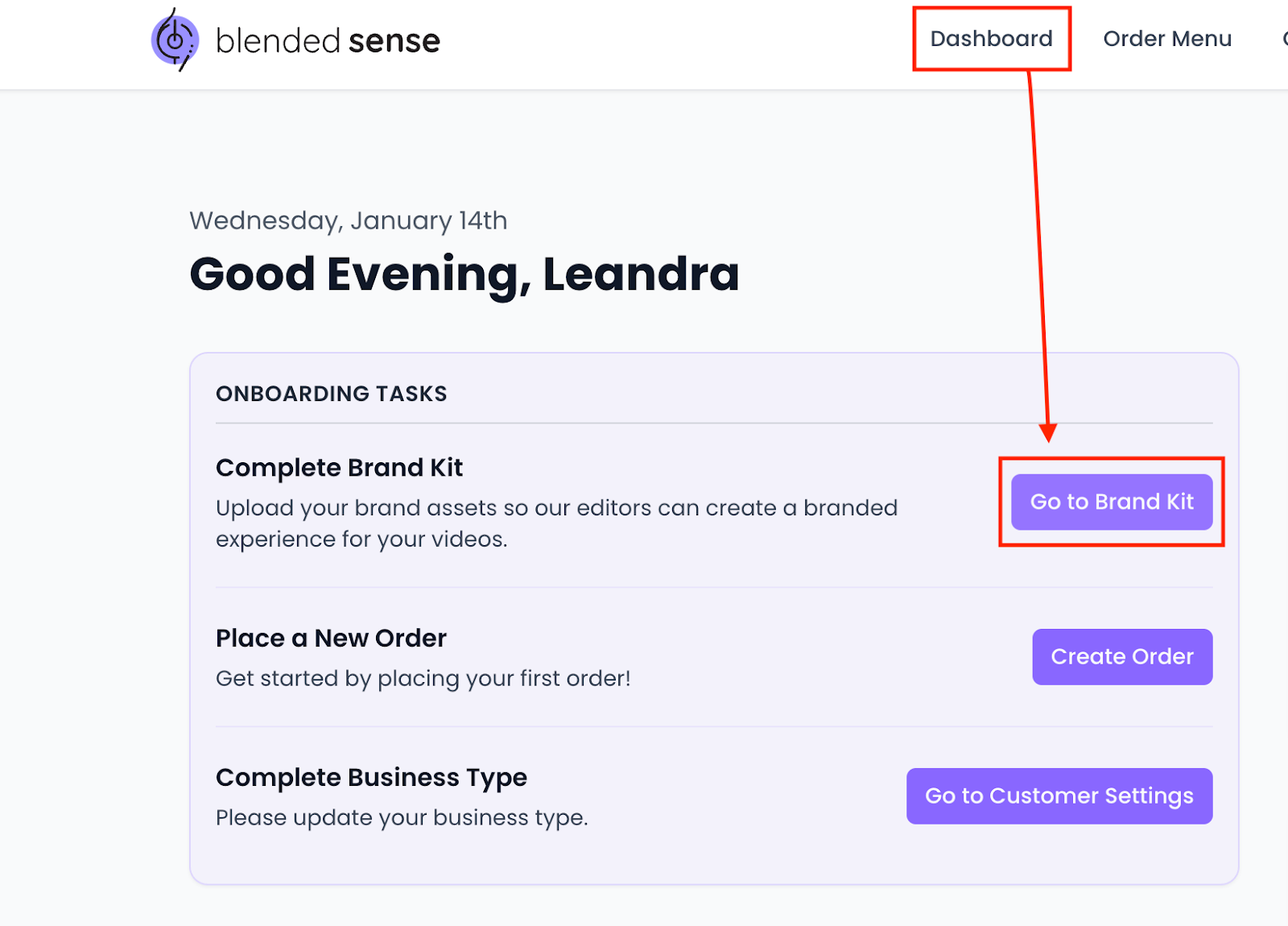Click the cut-off nav item after Order Menu
1288x926 pixels.
tap(1283, 39)
